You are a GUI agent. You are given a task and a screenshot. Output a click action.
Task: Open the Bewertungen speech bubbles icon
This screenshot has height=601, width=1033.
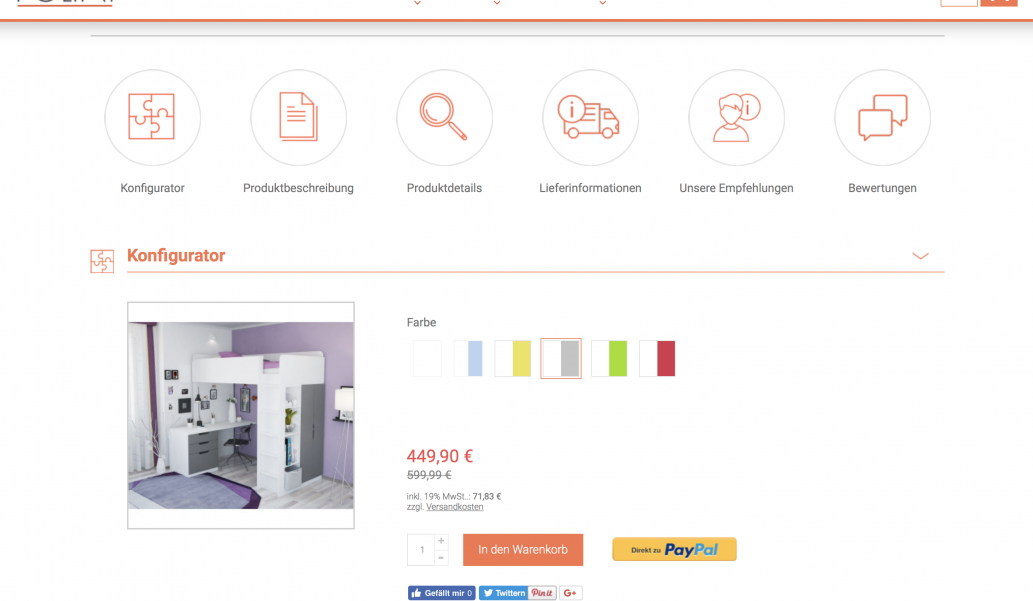pyautogui.click(x=883, y=117)
